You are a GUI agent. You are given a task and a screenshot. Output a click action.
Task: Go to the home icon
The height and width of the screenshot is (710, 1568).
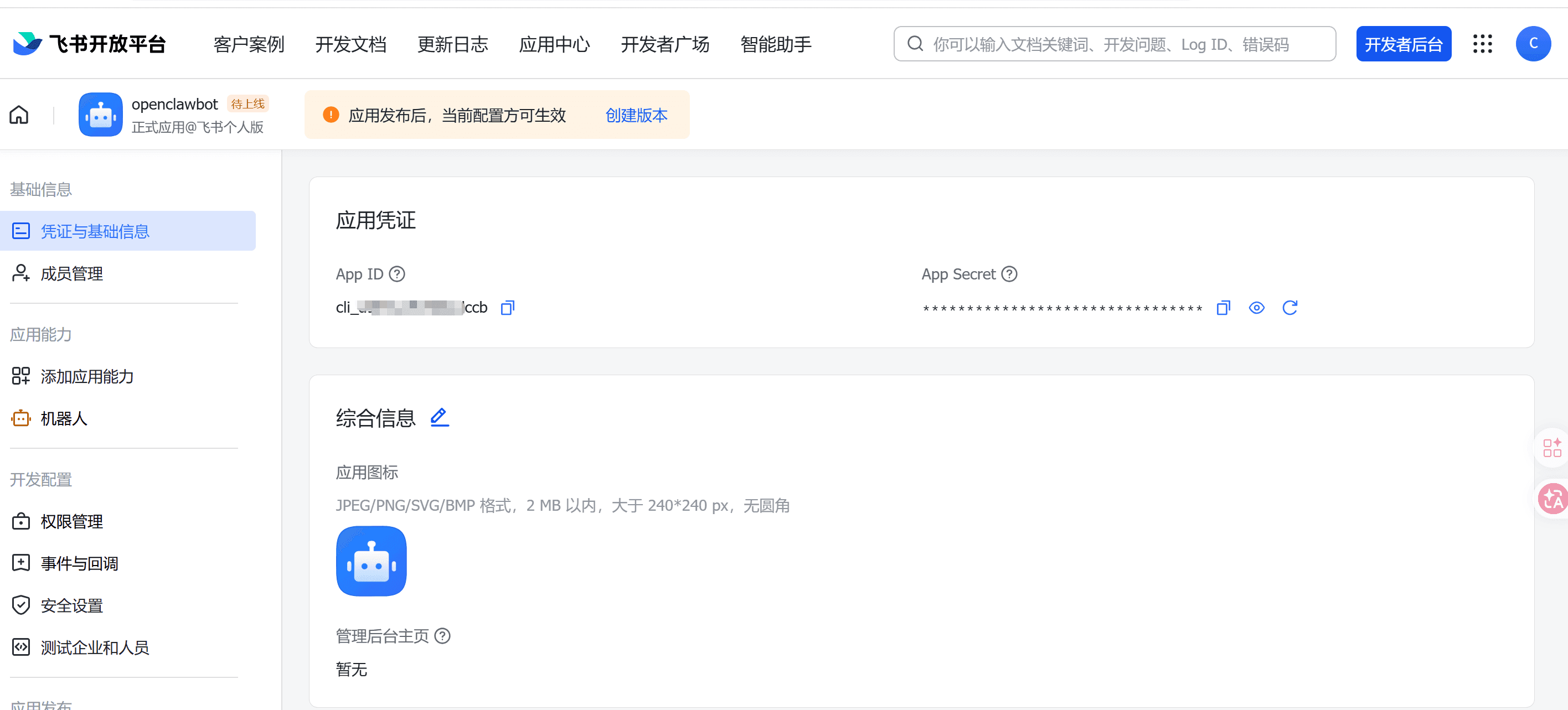click(19, 115)
